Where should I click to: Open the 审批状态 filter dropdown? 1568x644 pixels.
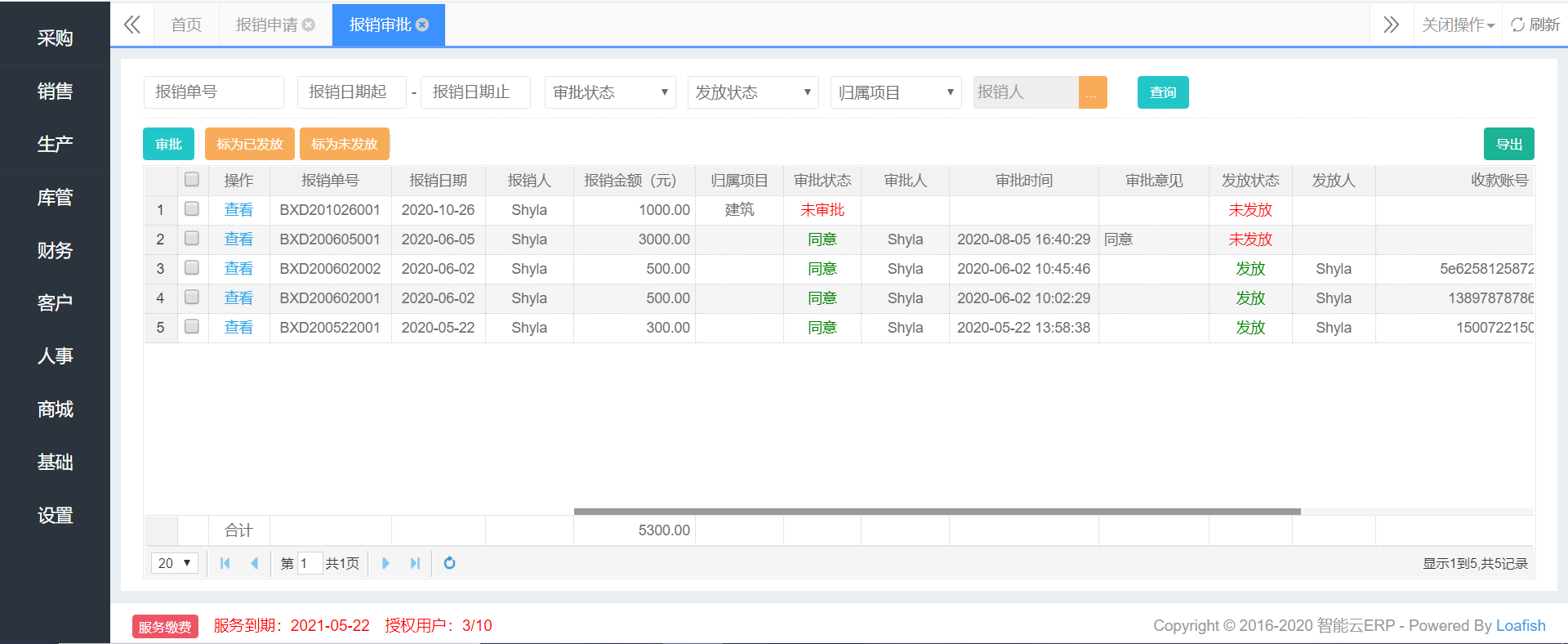[x=610, y=92]
